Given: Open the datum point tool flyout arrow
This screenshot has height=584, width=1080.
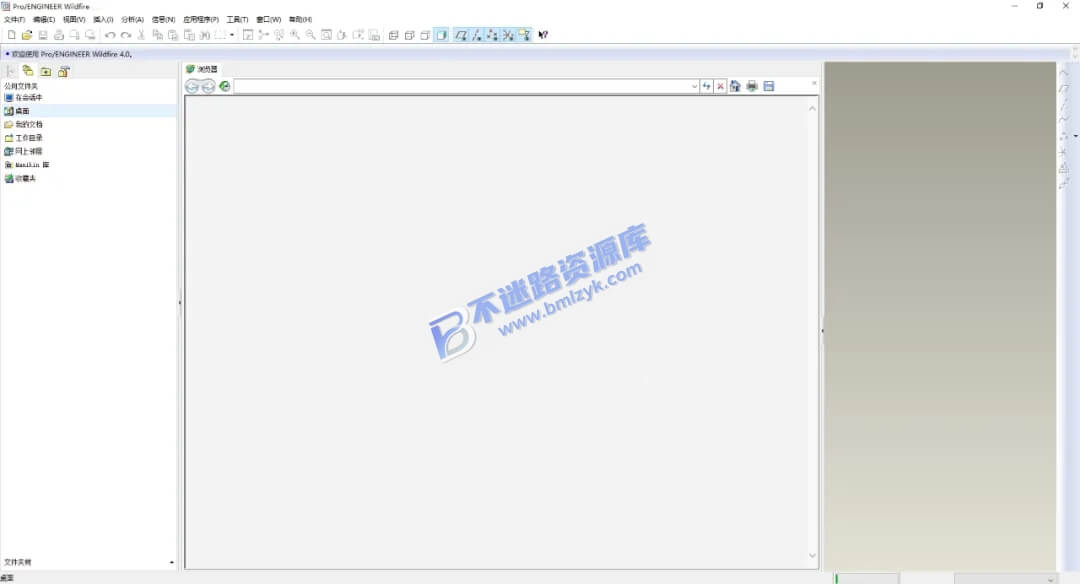Looking at the screenshot, I should [x=1076, y=136].
